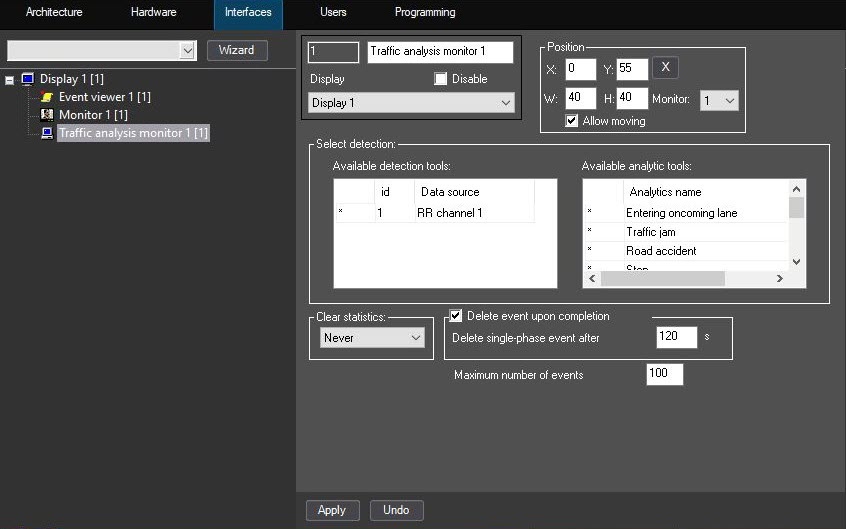Select Traffic analysis monitor 1 [1] item

tap(133, 133)
